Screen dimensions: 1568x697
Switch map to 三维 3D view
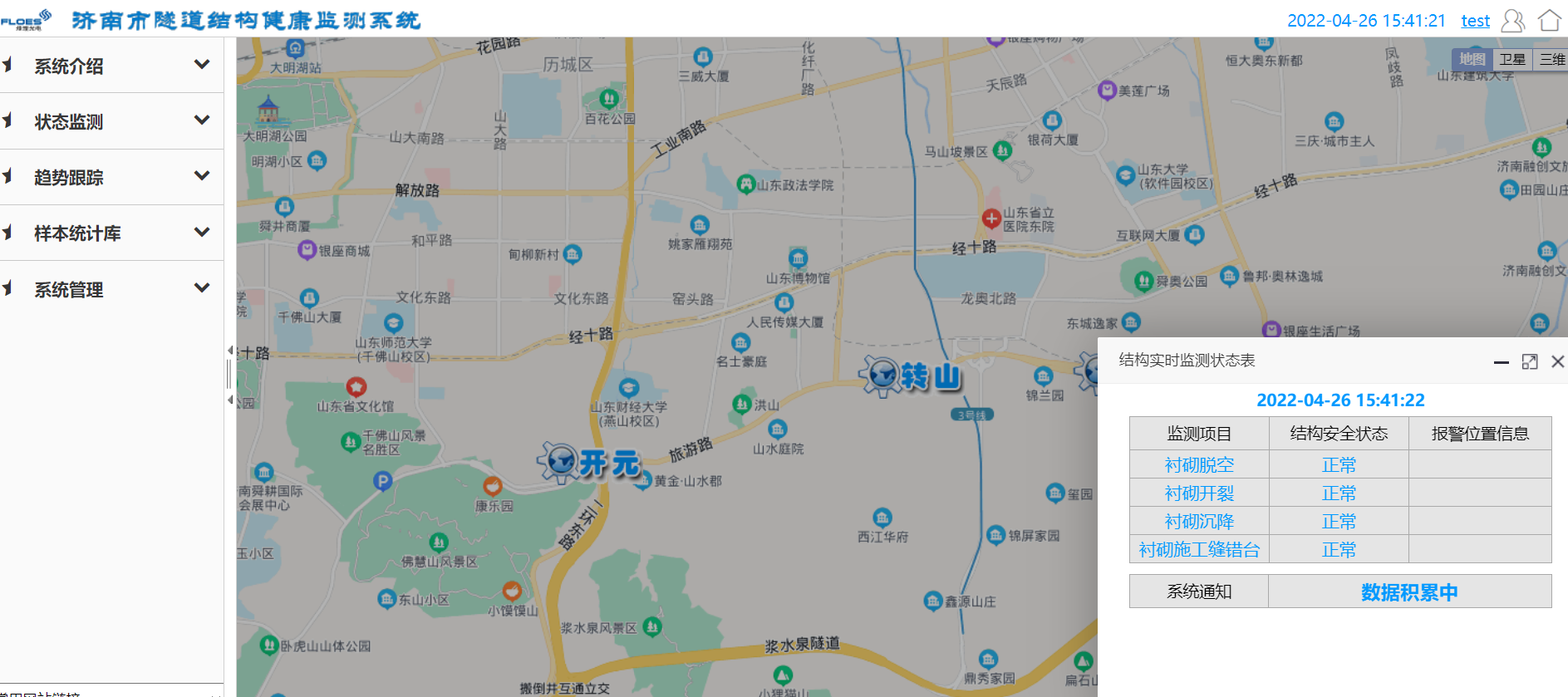(x=1551, y=59)
